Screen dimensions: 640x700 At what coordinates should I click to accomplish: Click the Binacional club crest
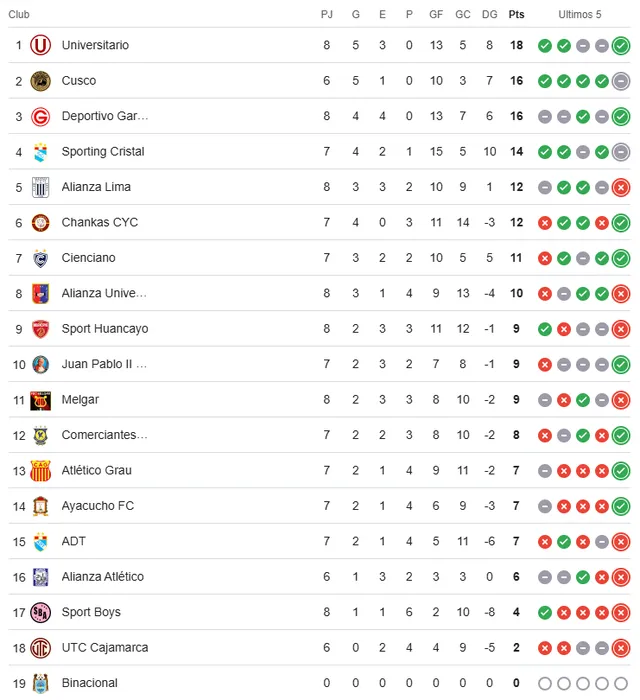coord(40,683)
